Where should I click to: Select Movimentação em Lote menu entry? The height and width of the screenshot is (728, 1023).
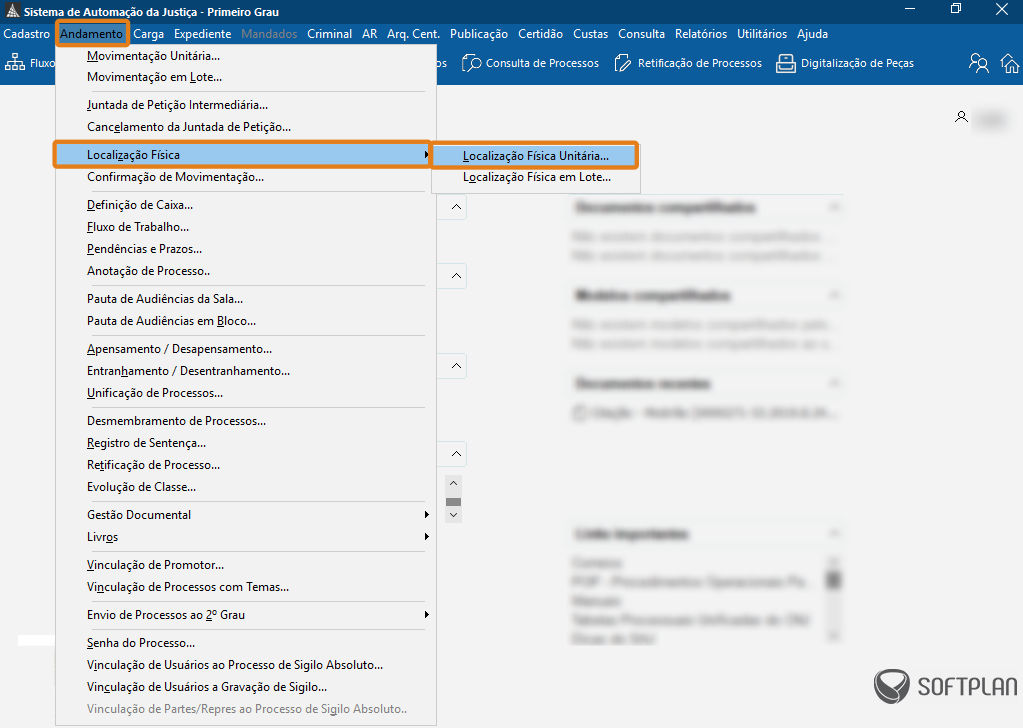(246, 77)
